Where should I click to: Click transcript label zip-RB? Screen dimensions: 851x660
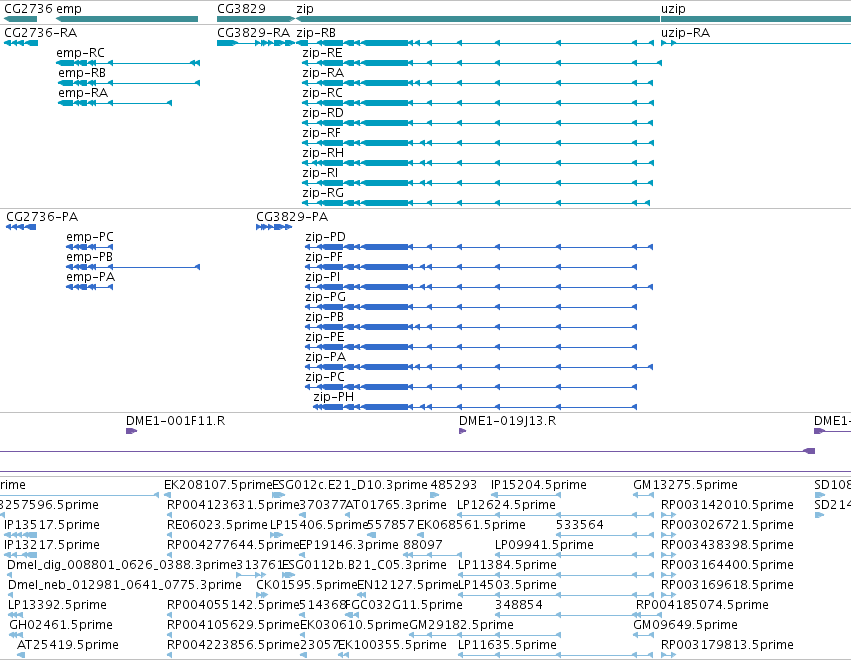point(316,33)
